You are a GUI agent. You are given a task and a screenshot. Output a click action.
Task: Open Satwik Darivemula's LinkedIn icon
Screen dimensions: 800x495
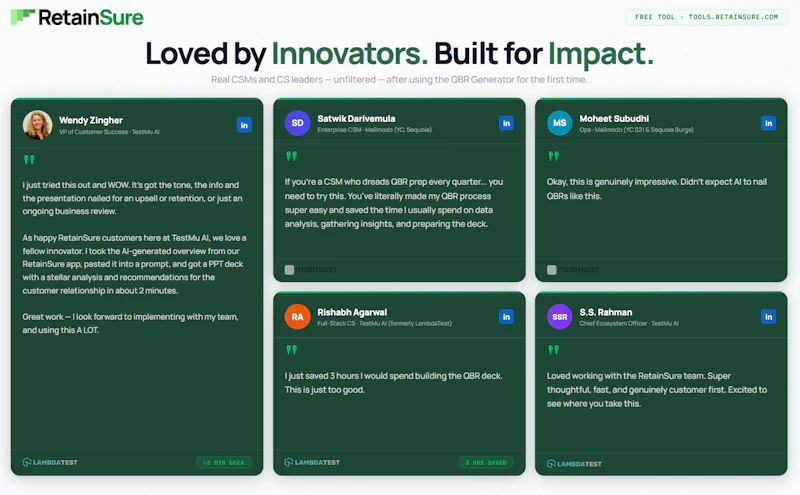coord(506,123)
